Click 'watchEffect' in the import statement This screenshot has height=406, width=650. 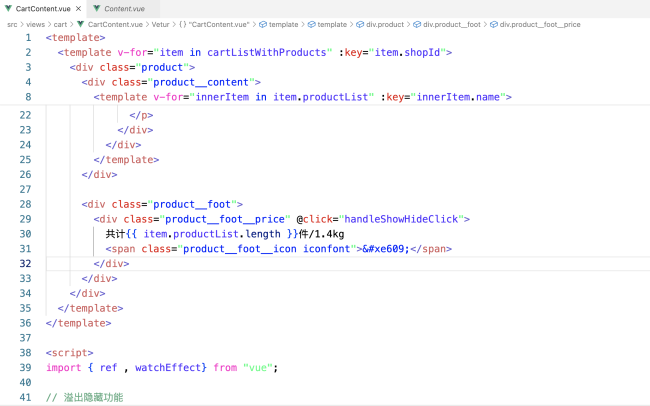point(168,367)
